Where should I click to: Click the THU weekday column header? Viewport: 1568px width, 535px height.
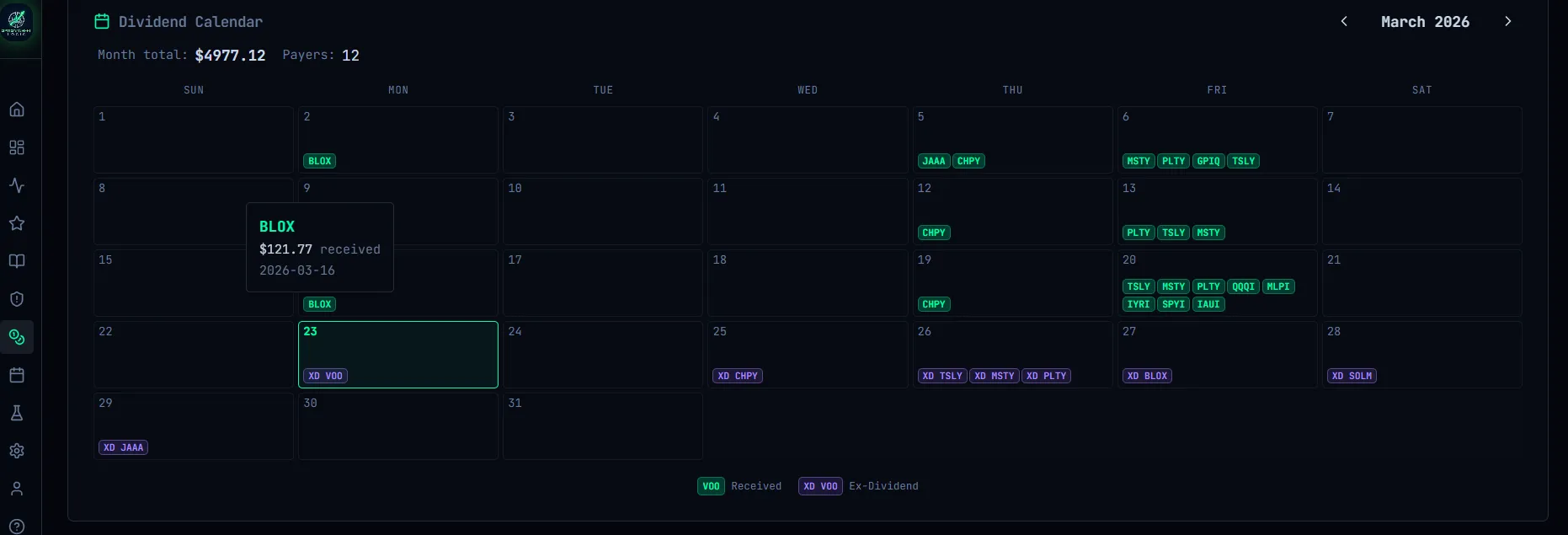(x=1012, y=90)
